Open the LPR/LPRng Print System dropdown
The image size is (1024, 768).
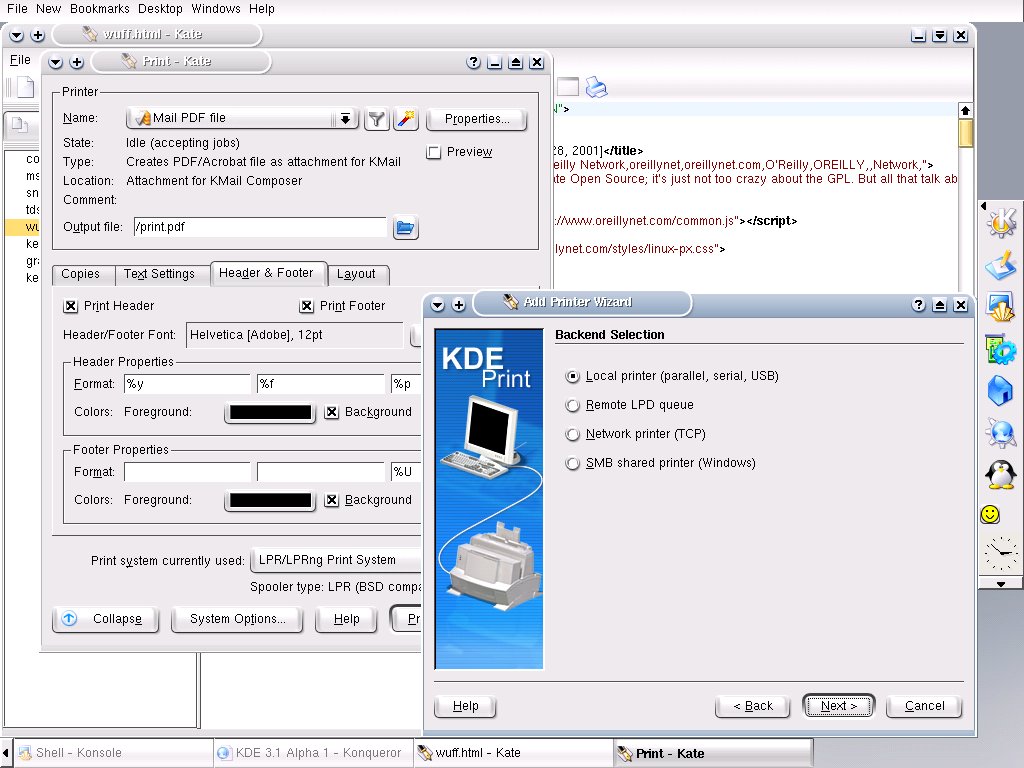pyautogui.click(x=338, y=560)
